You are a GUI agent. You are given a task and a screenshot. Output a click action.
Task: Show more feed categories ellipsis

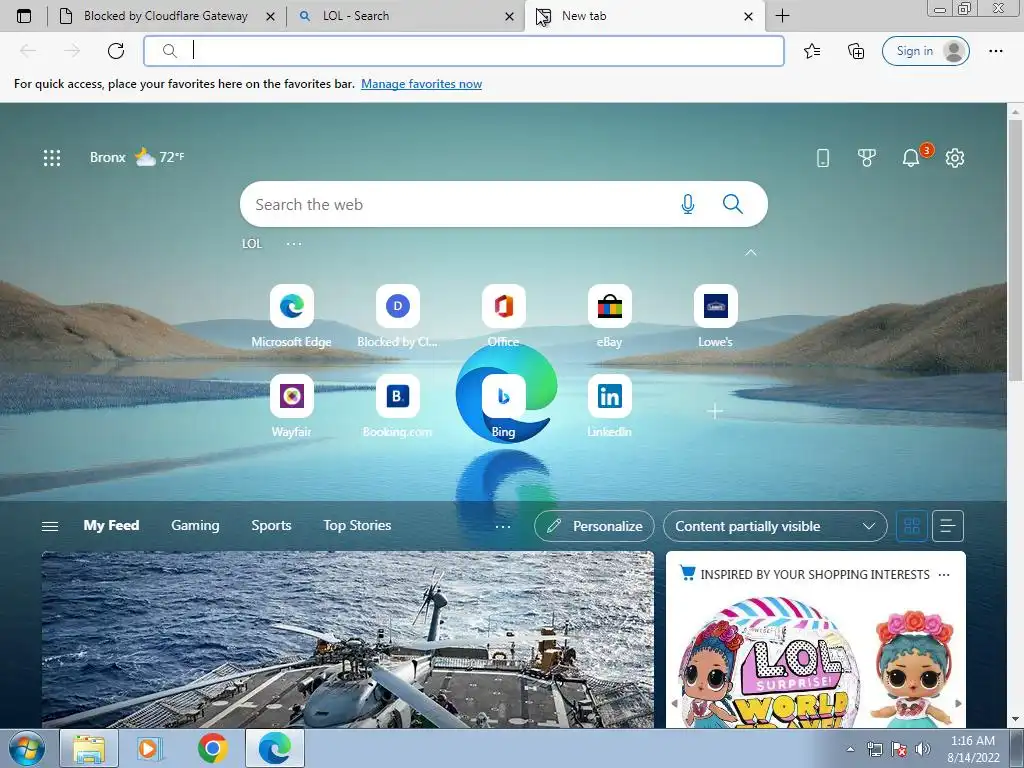(502, 526)
